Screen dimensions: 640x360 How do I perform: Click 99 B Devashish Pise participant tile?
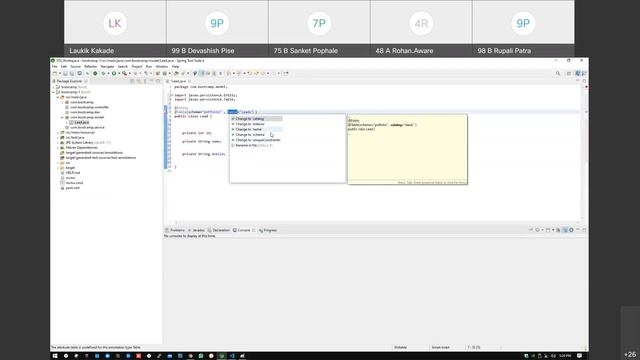pos(217,28)
